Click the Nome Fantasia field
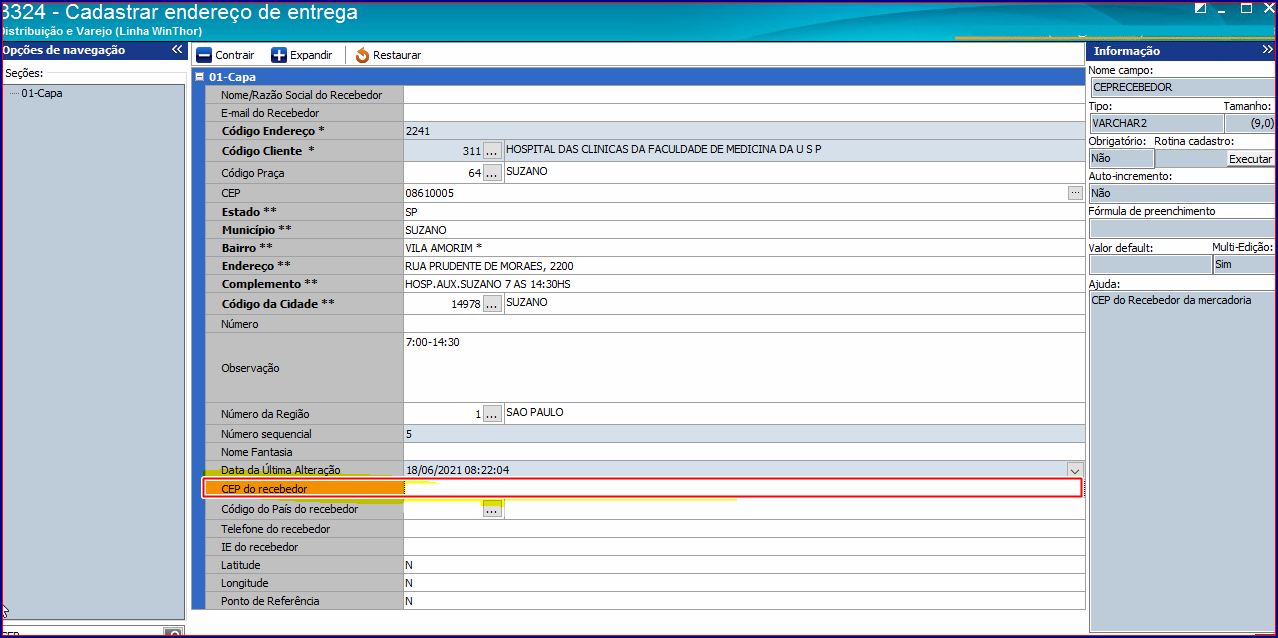Image resolution: width=1278 pixels, height=638 pixels. click(x=744, y=452)
